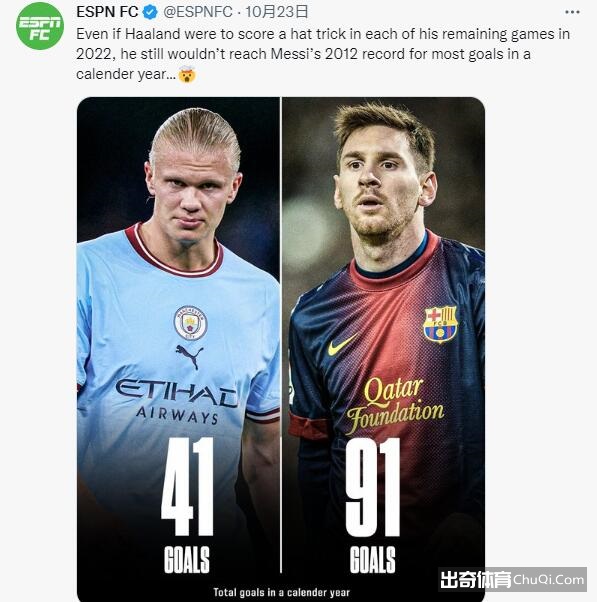The height and width of the screenshot is (602, 597).
Task: Click the Qatar Foundation sponsor text
Action: tap(395, 405)
